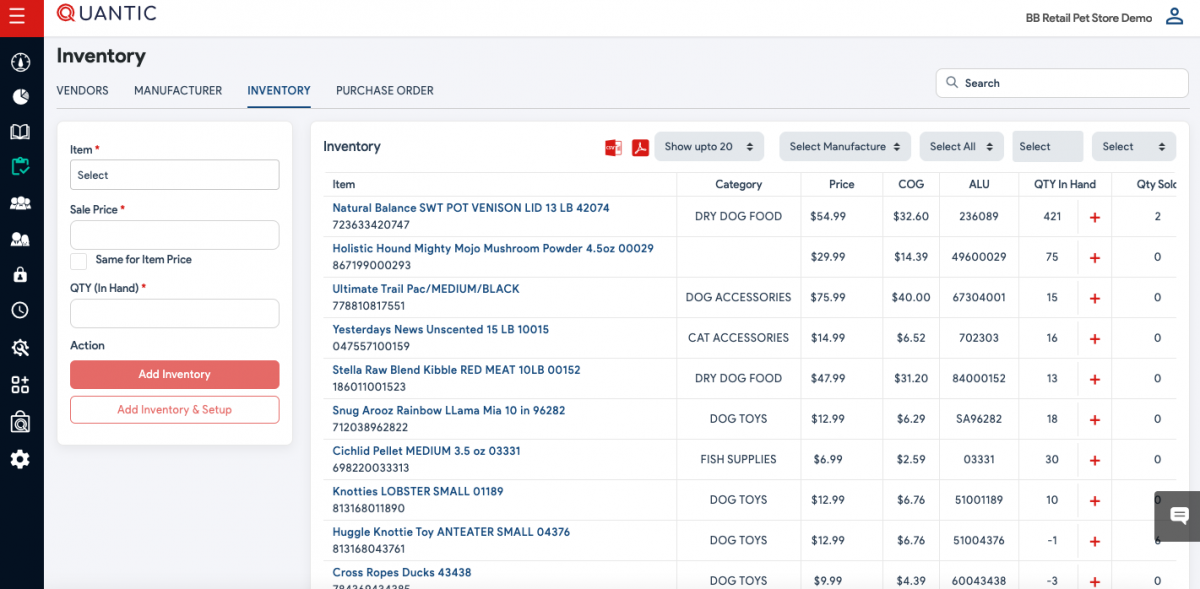1200x589 pixels.
Task: Open Knotties LOBSTER SMALL 01189 item
Action: coord(418,491)
